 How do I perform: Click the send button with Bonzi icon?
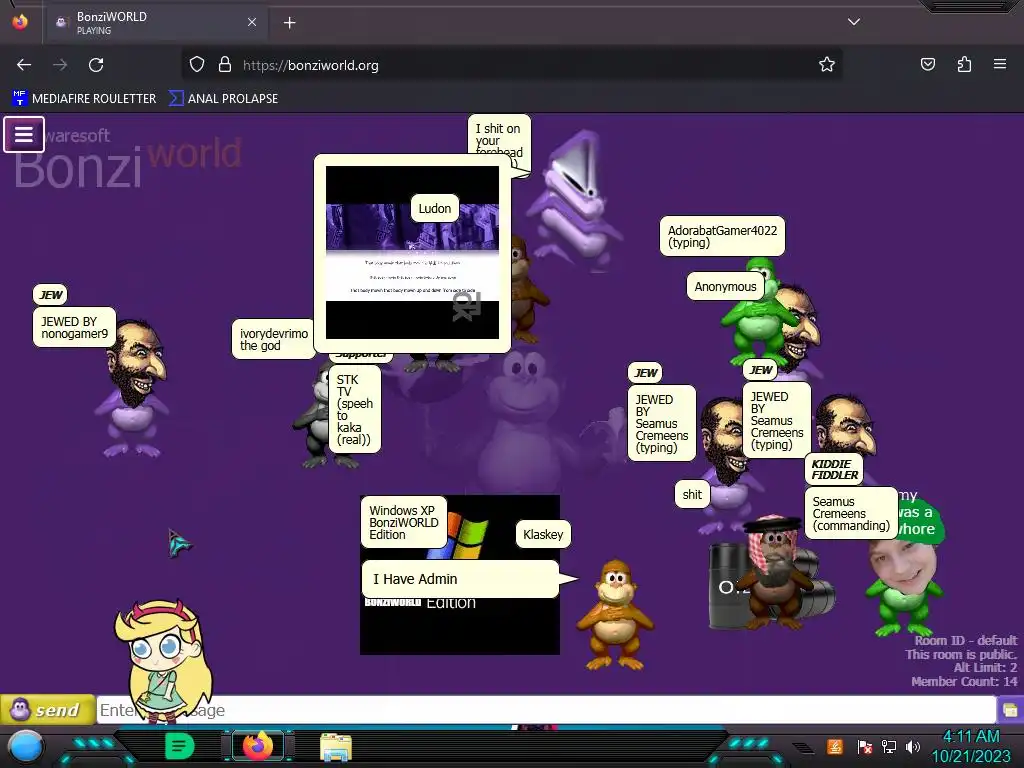(x=47, y=710)
